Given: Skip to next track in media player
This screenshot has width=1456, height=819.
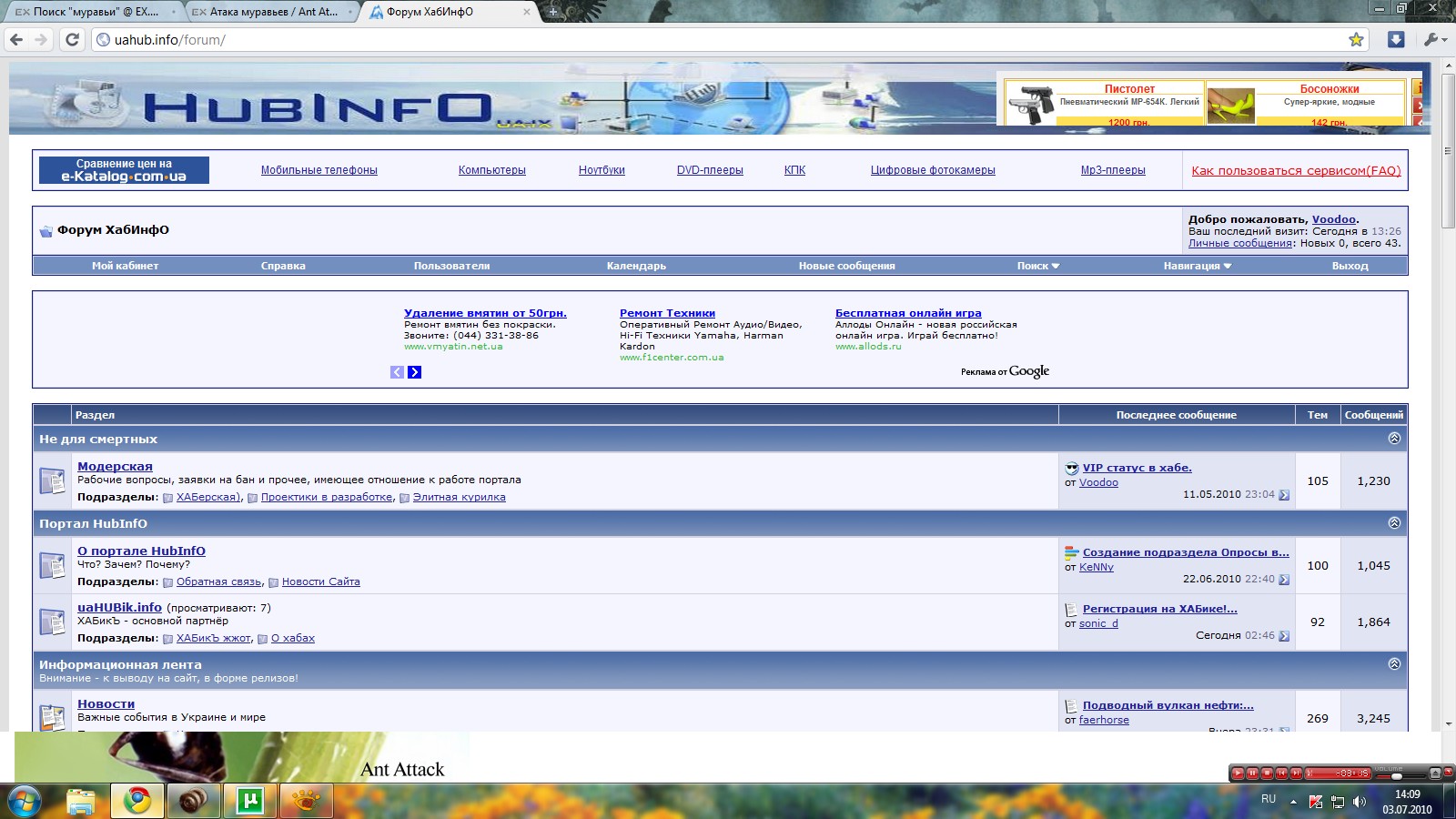Looking at the screenshot, I should tap(1296, 773).
